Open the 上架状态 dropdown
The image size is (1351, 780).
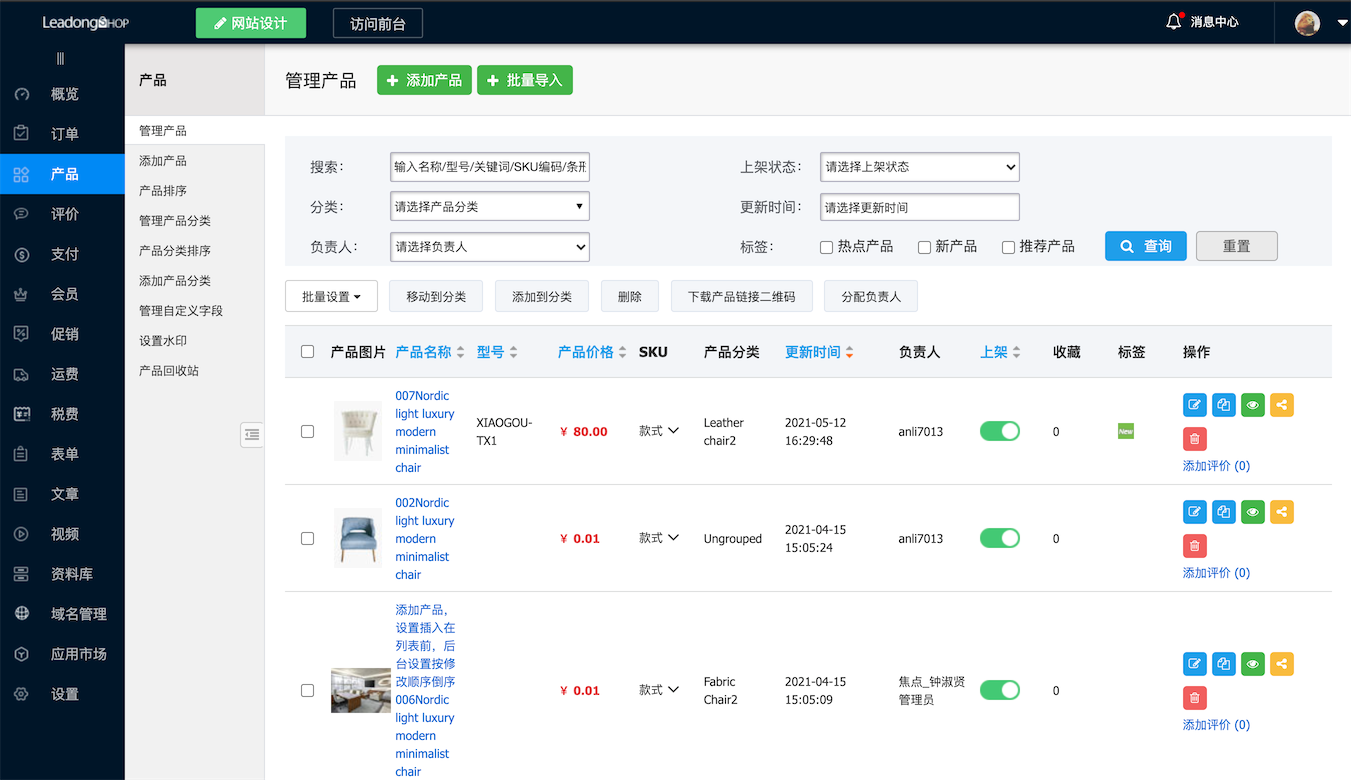tap(918, 166)
